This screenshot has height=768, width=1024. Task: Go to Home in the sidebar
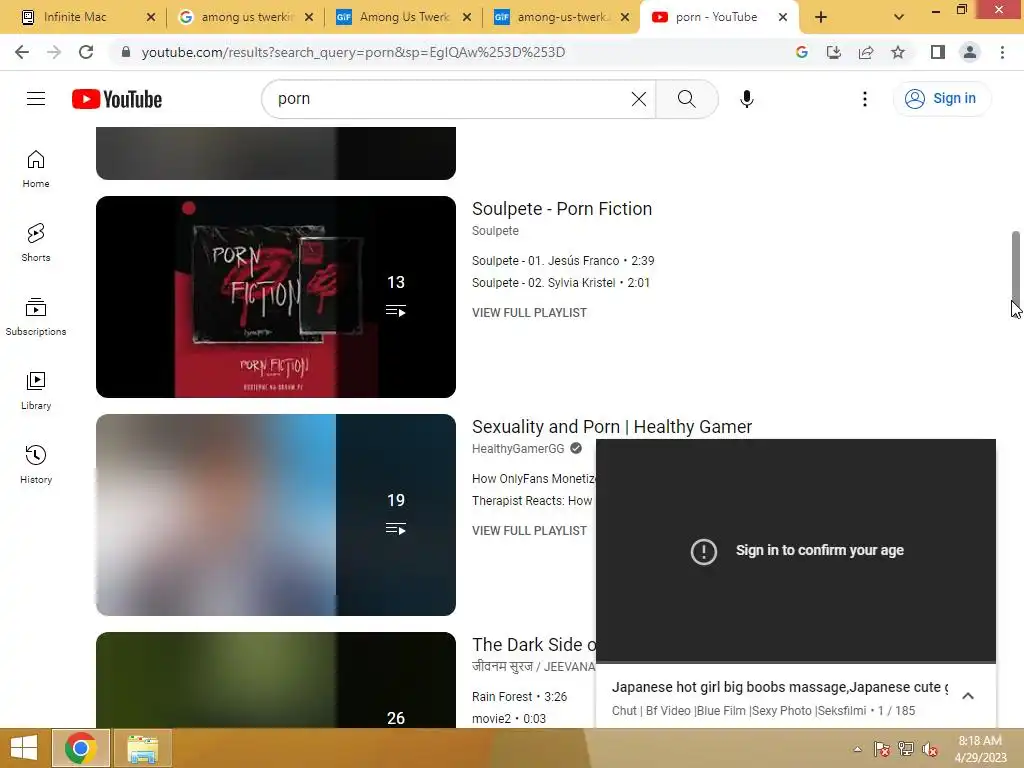[x=36, y=169]
